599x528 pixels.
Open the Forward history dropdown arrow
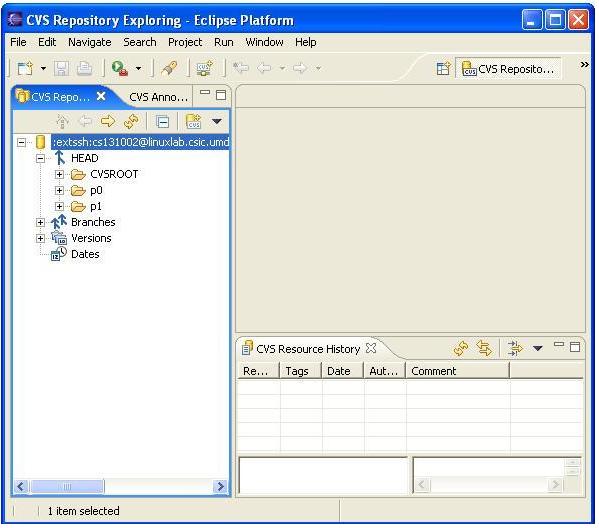[x=318, y=68]
